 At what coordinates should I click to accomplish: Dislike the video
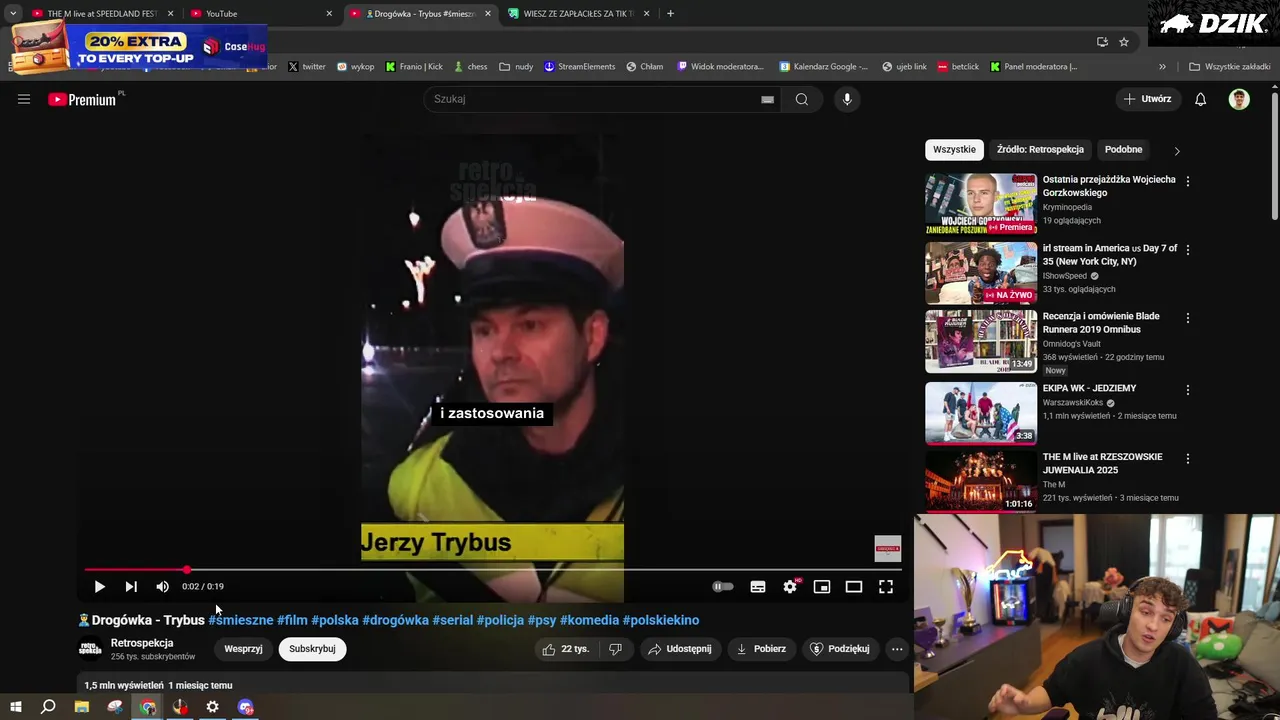pos(616,649)
